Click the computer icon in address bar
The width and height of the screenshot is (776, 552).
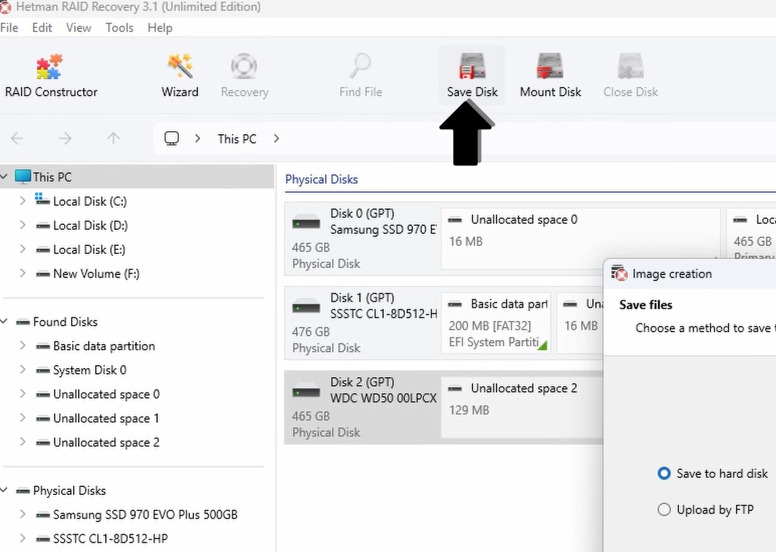click(x=172, y=139)
